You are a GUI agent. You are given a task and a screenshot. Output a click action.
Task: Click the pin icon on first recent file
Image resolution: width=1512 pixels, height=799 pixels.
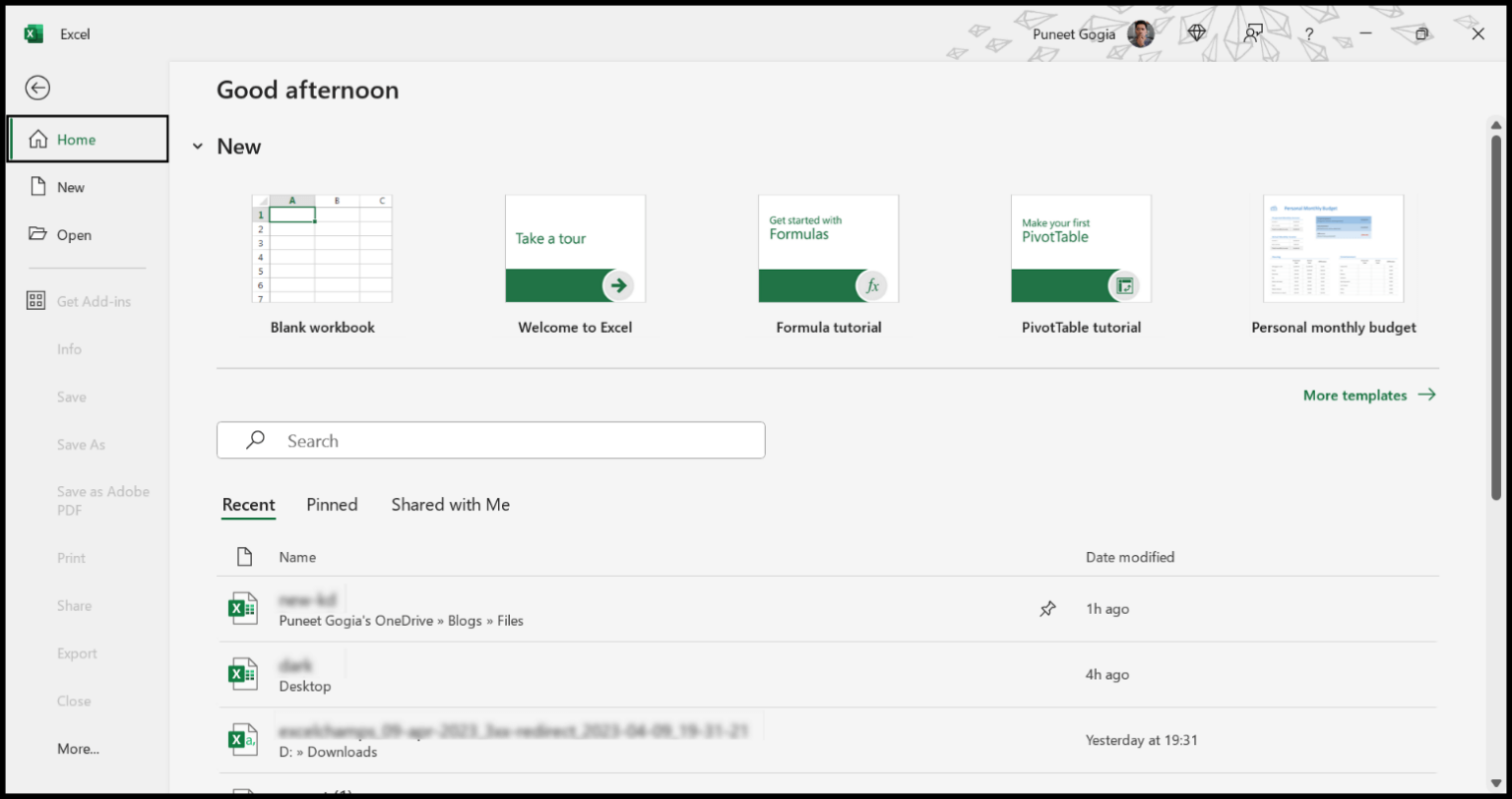(1047, 609)
